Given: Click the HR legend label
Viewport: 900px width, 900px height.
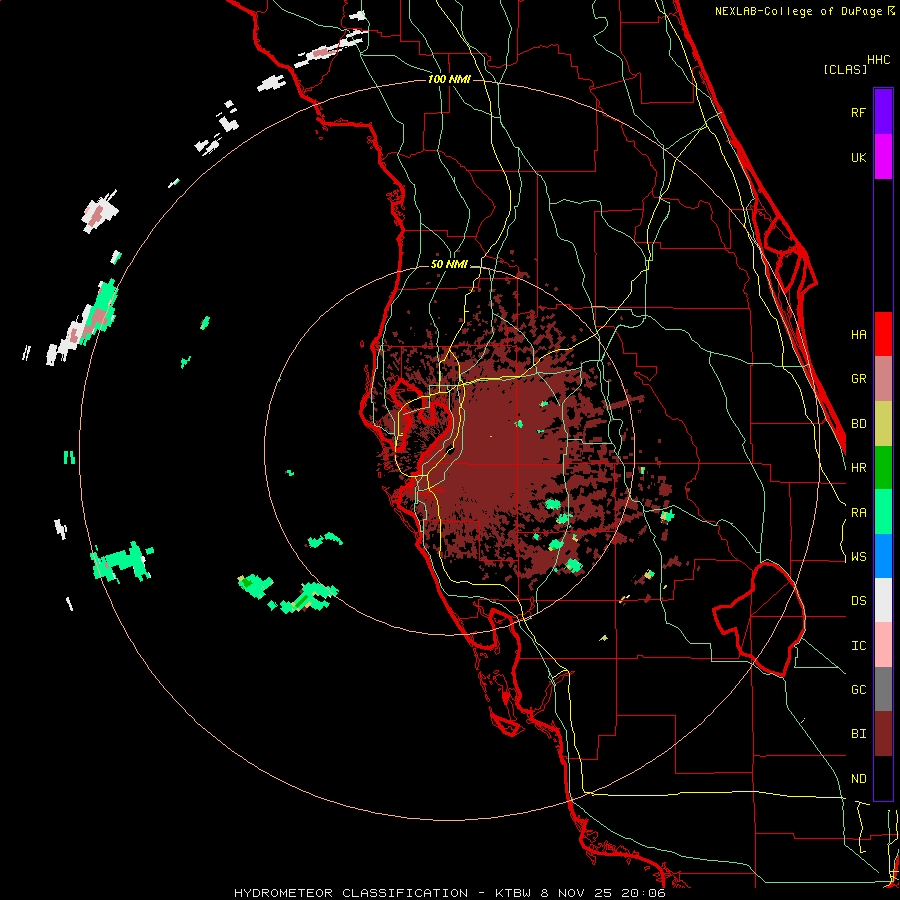Looking at the screenshot, I should pyautogui.click(x=858, y=468).
